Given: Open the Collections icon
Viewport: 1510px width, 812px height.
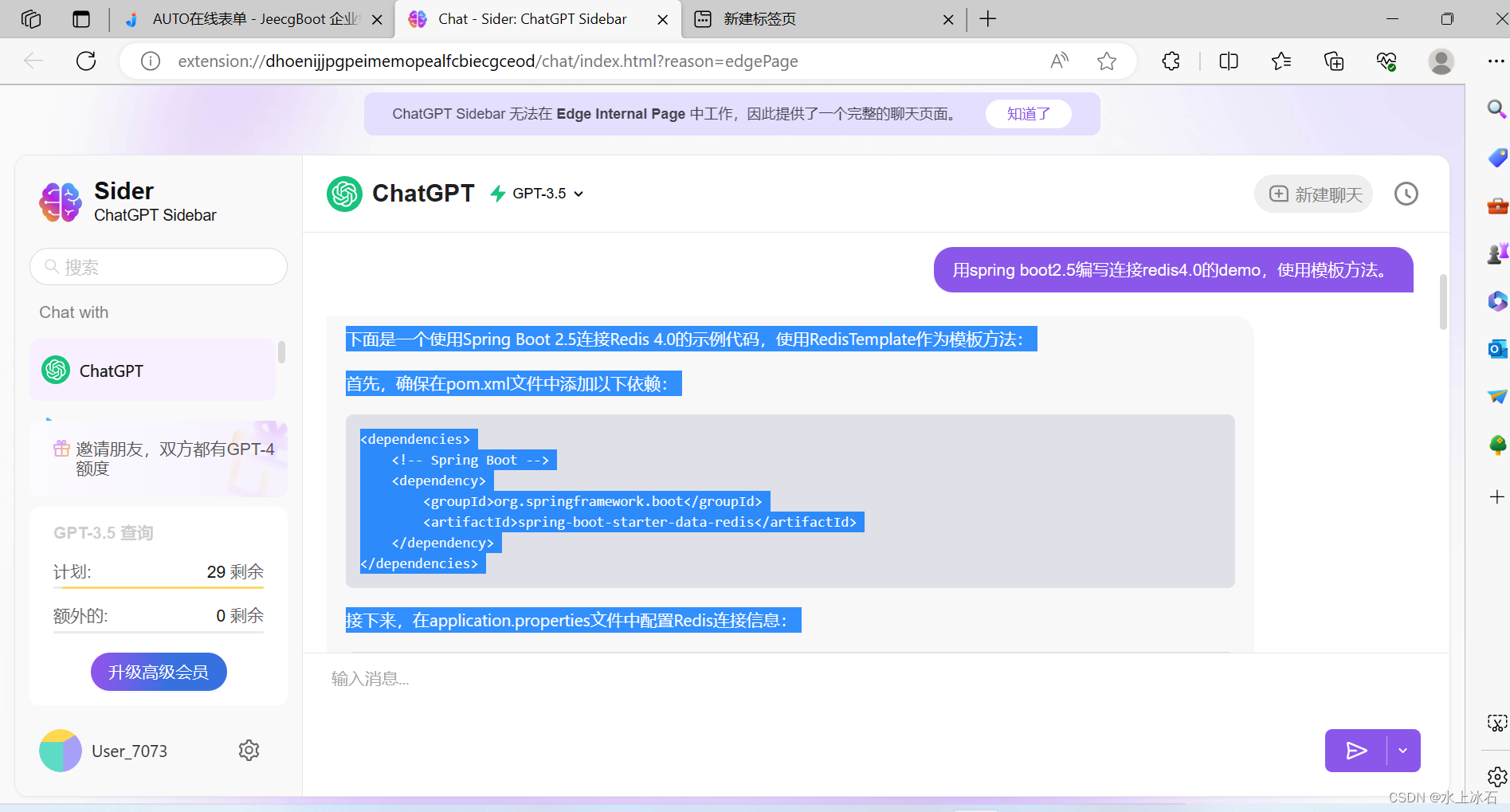Looking at the screenshot, I should tap(1334, 61).
